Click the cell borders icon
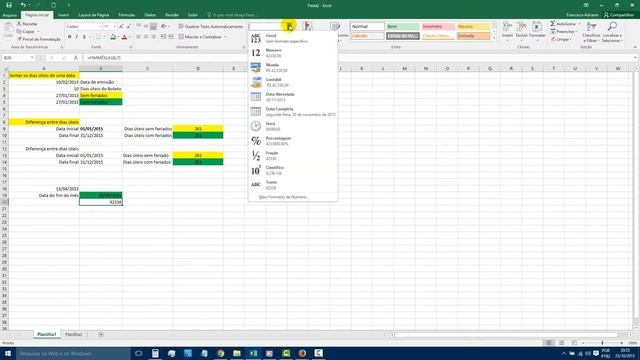 coord(98,37)
